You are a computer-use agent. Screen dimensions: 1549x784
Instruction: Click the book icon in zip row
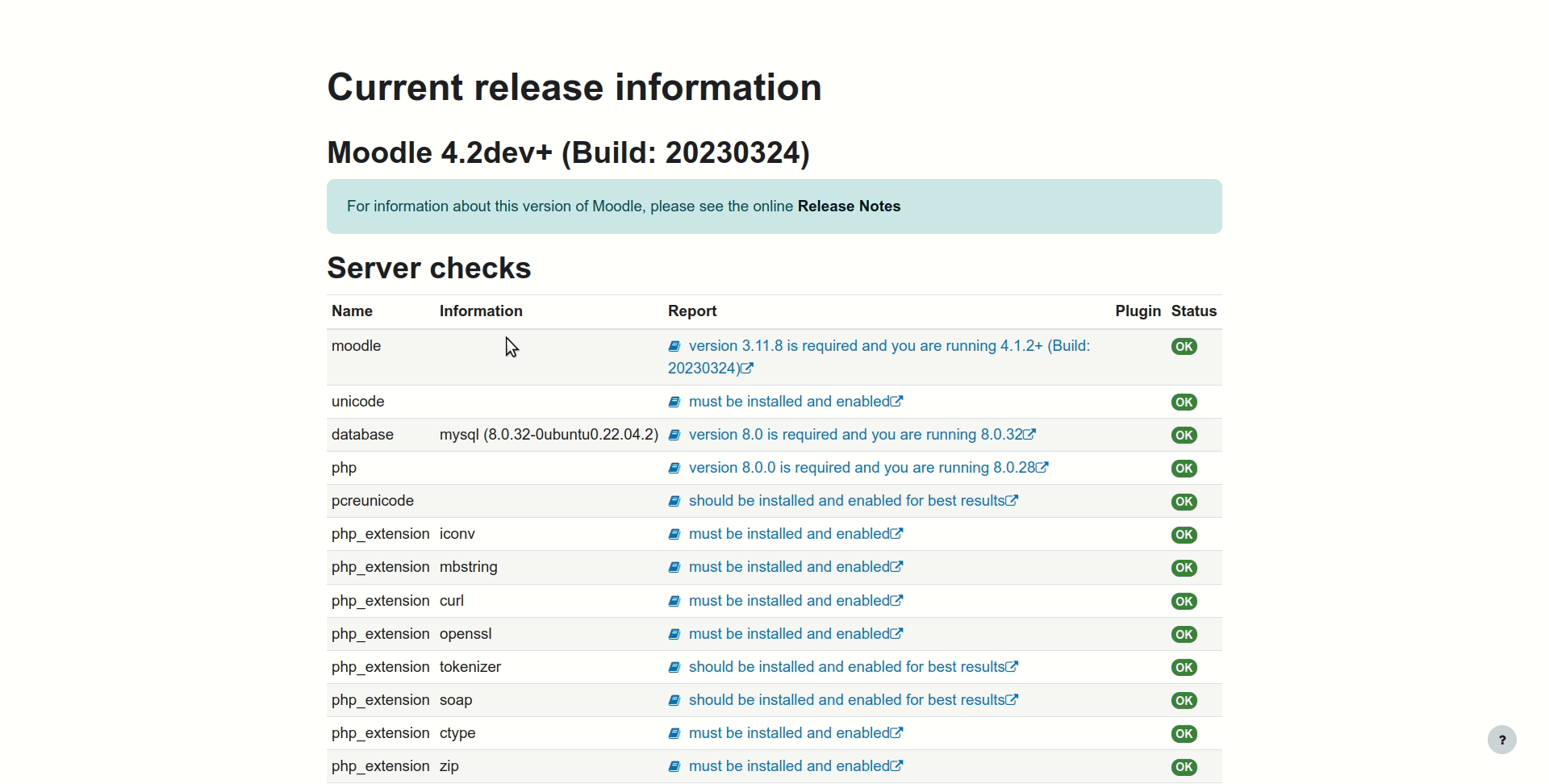[674, 767]
